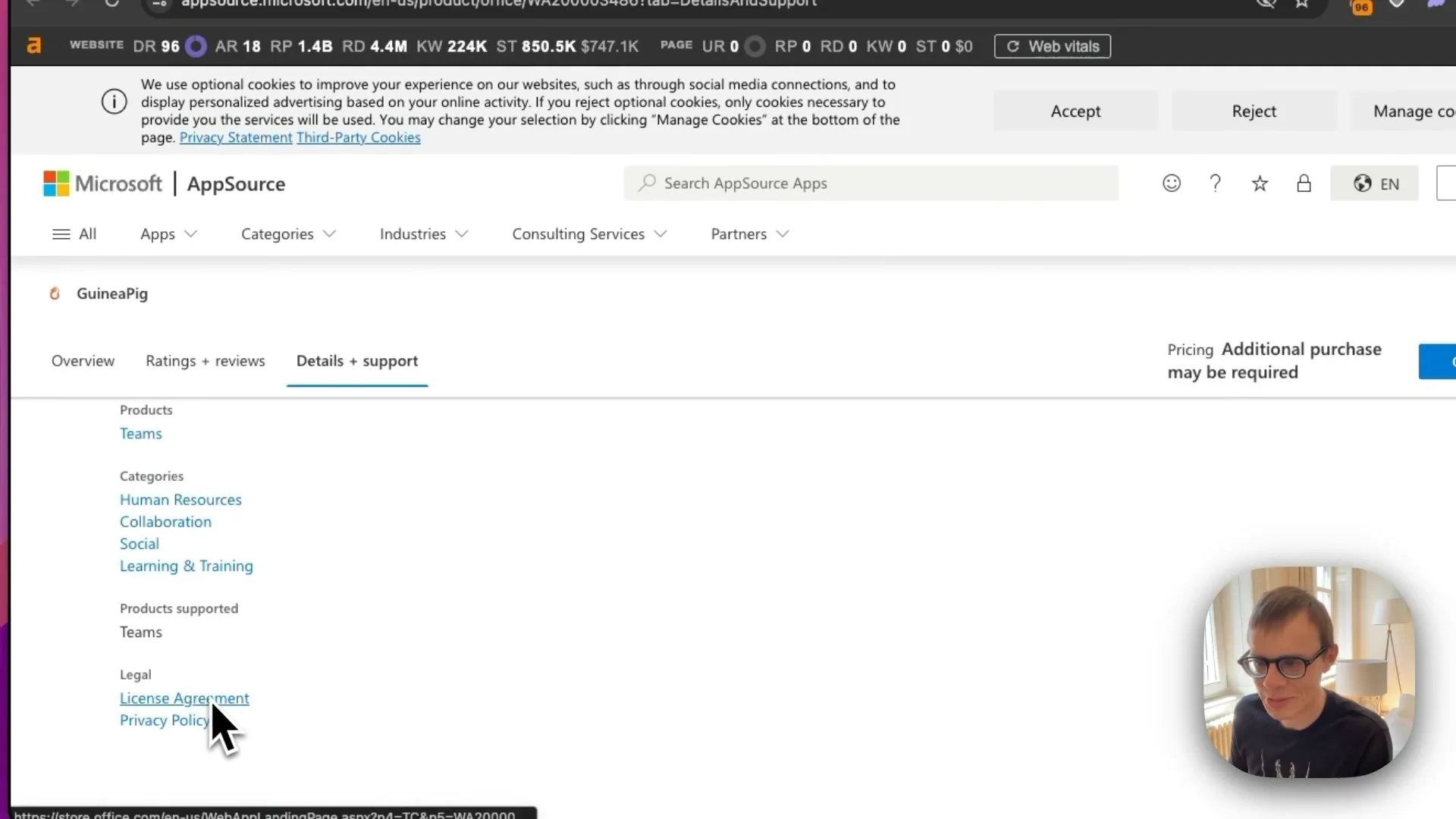Expand the Apps dropdown
1456x819 pixels.
pyautogui.click(x=168, y=234)
